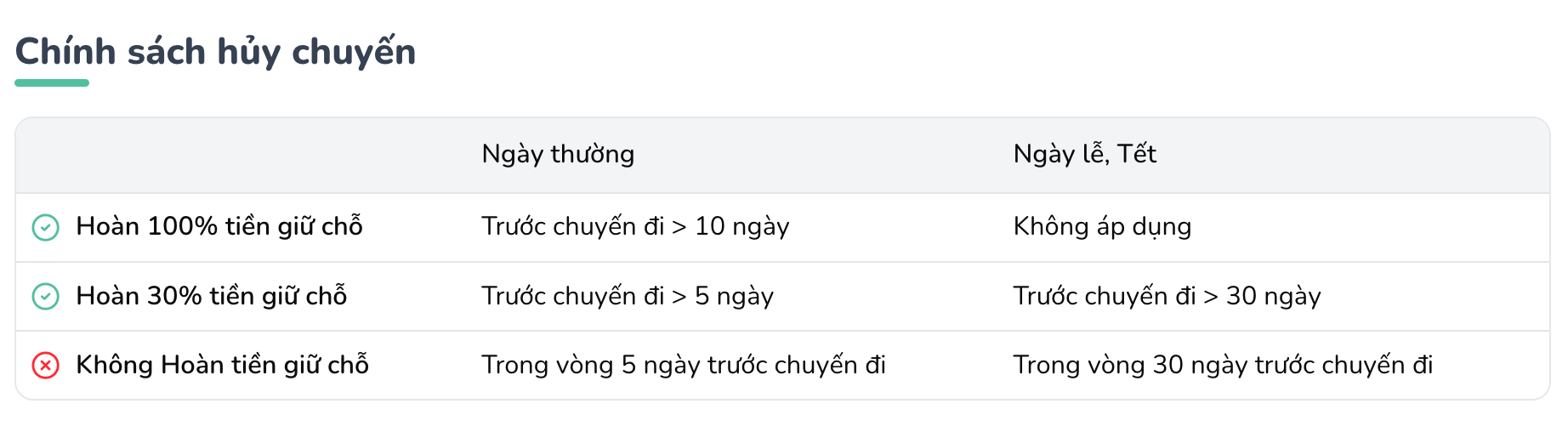Select the "Ngày thường" column header
1568x432 pixels.
click(558, 154)
